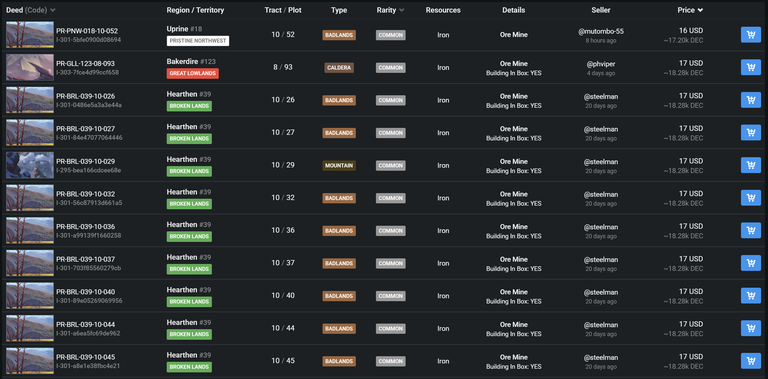The width and height of the screenshot is (768, 379).
Task: Click the CALDERA type badge
Action: pos(339,68)
